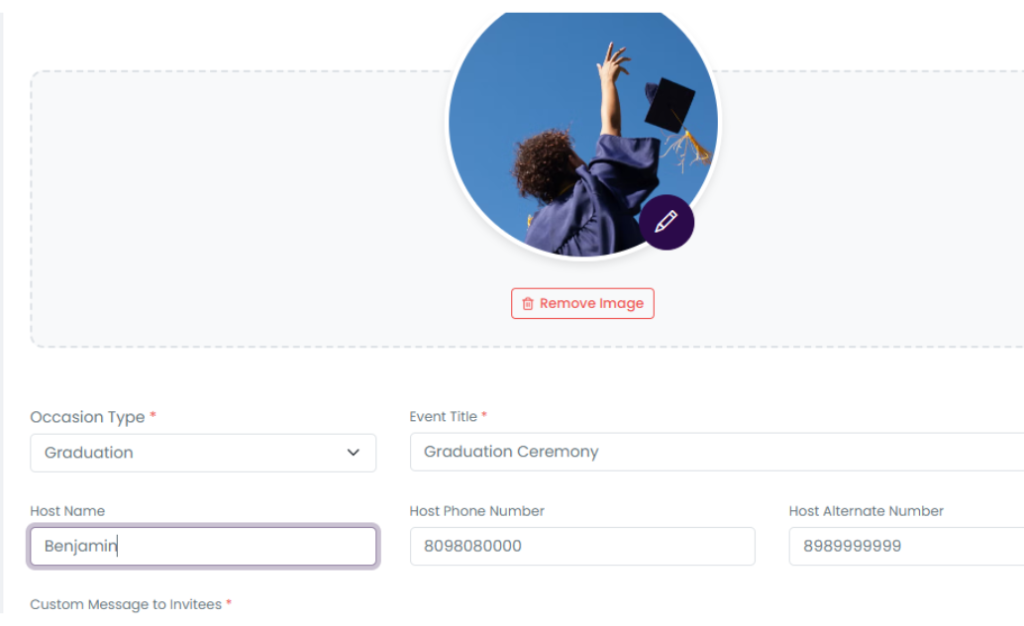Click the Host Phone Number label
The image size is (1024, 626).
[477, 511]
